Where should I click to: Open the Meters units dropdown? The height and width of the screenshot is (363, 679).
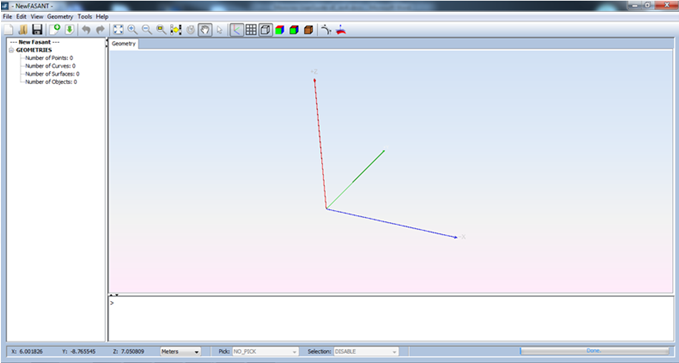point(180,351)
